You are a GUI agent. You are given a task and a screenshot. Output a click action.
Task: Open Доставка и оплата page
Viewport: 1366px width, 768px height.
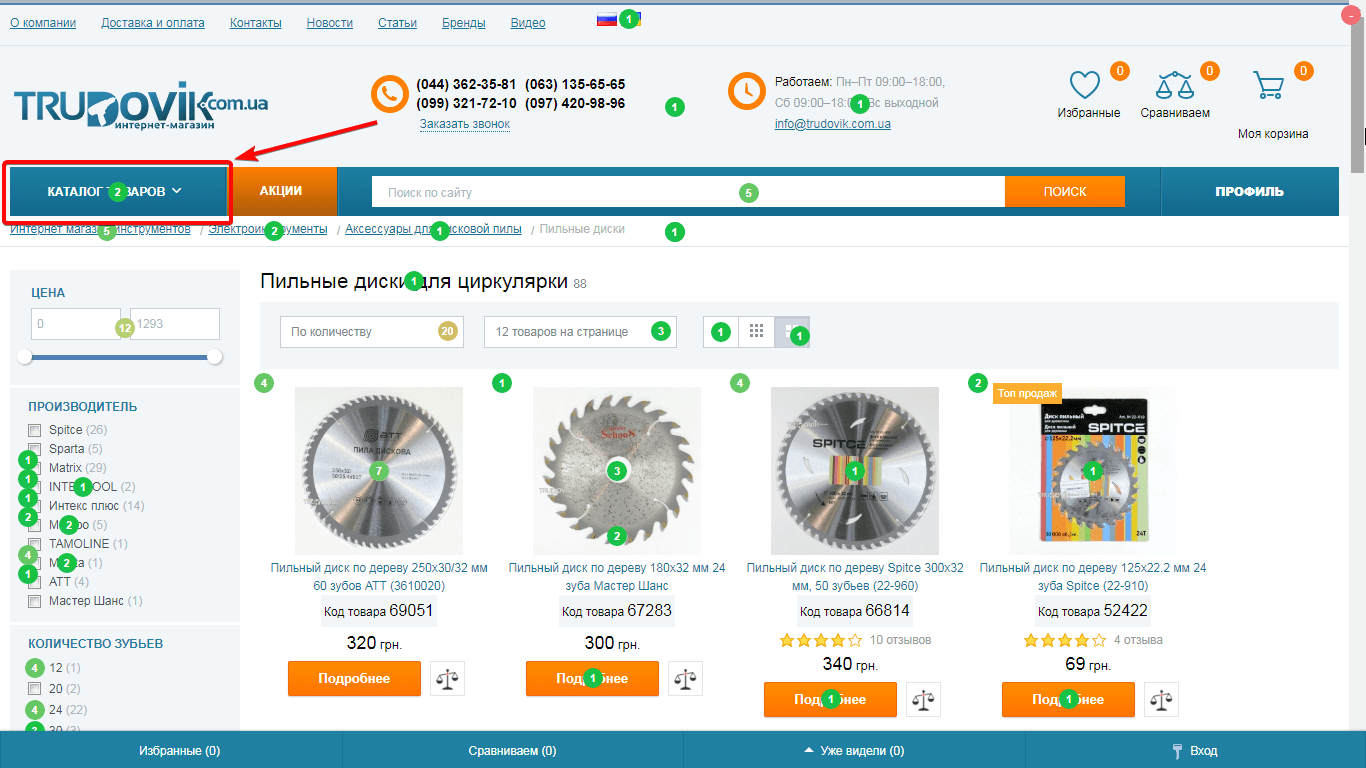(153, 23)
